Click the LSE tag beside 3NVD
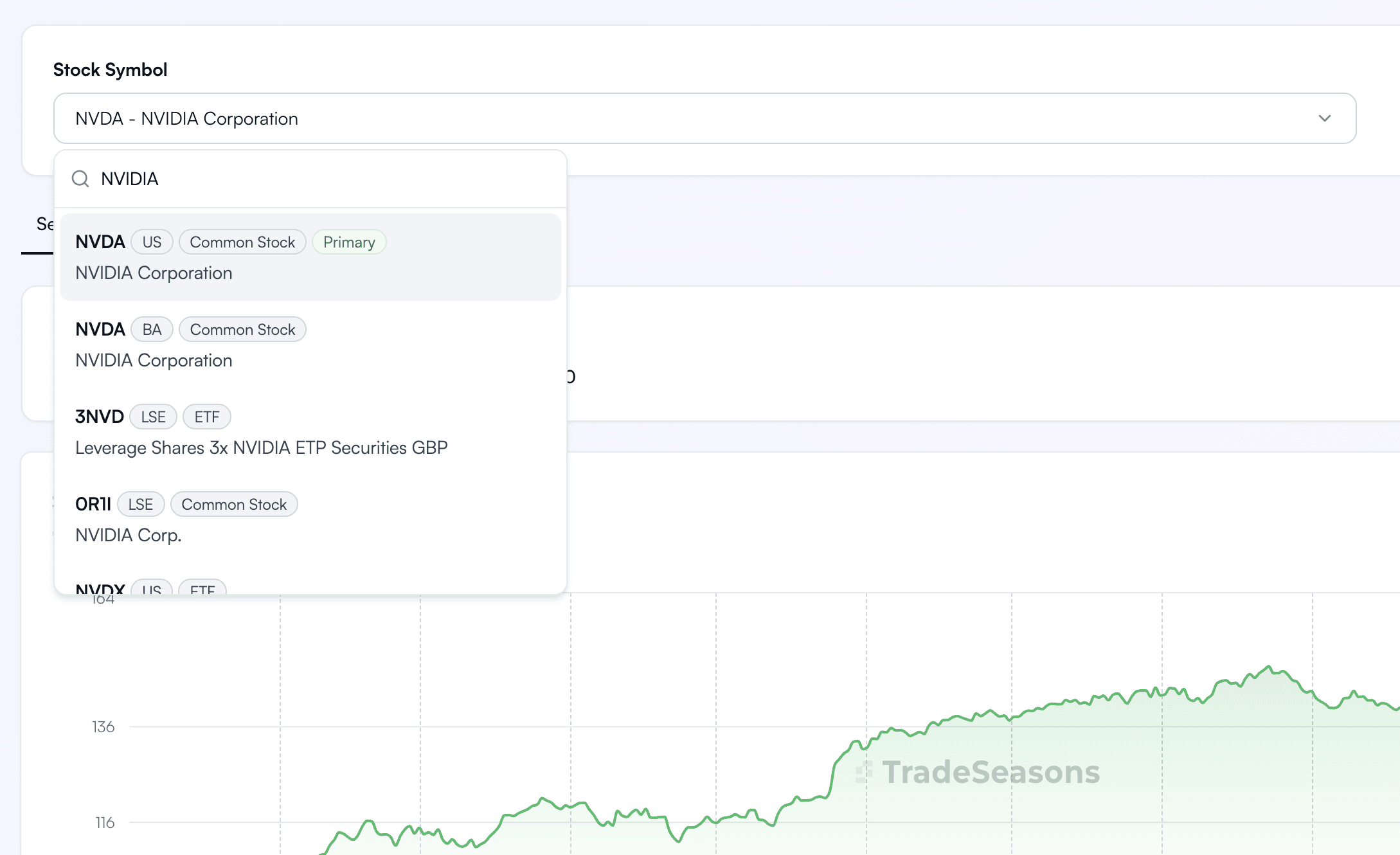 pyautogui.click(x=154, y=417)
